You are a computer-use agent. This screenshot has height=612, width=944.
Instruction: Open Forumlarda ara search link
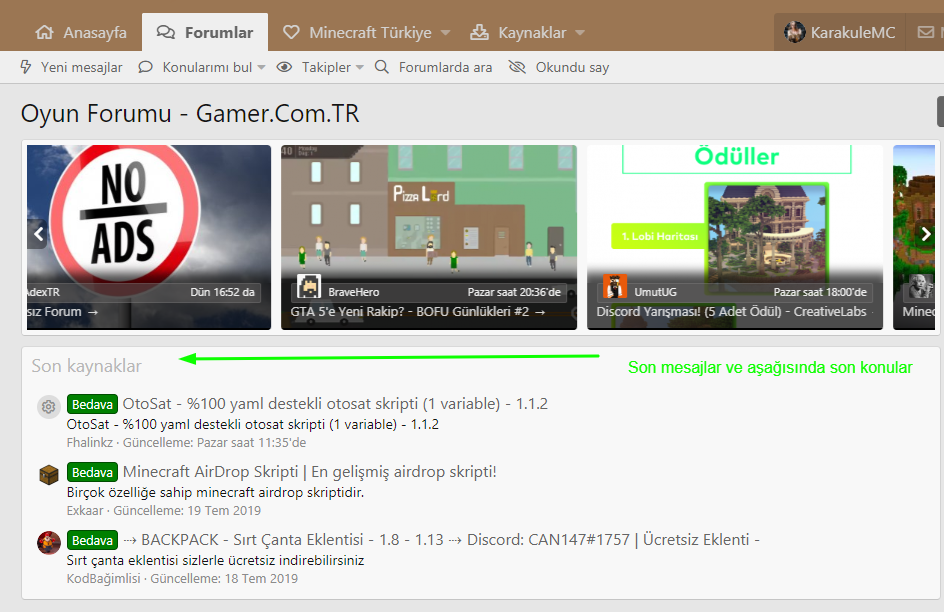pos(446,67)
